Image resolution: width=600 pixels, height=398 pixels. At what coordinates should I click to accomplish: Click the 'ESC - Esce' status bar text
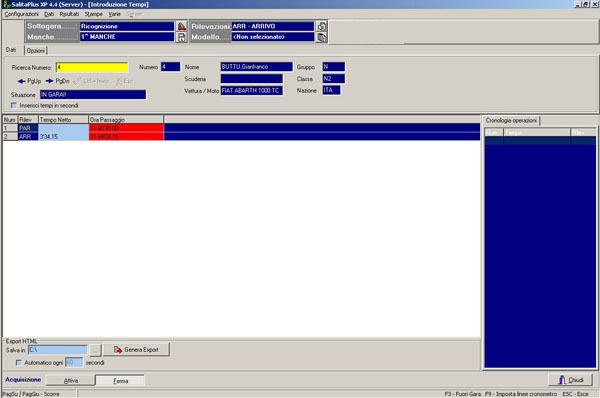(576, 394)
